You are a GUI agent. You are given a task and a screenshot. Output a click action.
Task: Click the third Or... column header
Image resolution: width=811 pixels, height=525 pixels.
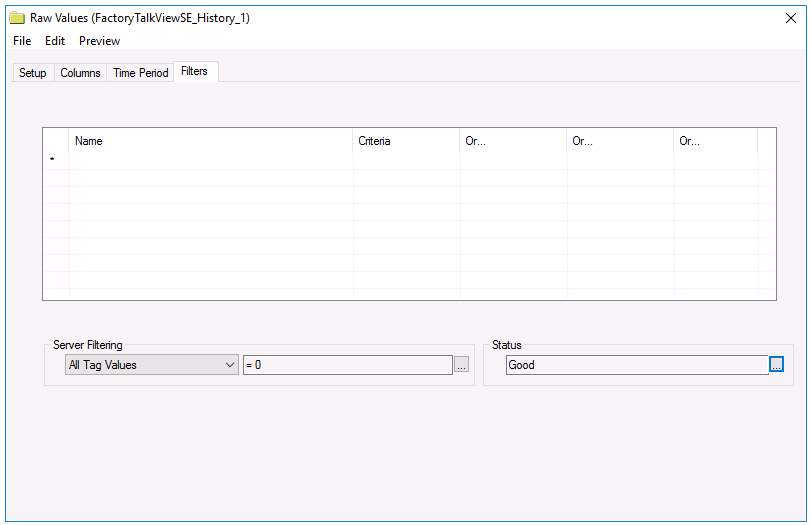716,141
